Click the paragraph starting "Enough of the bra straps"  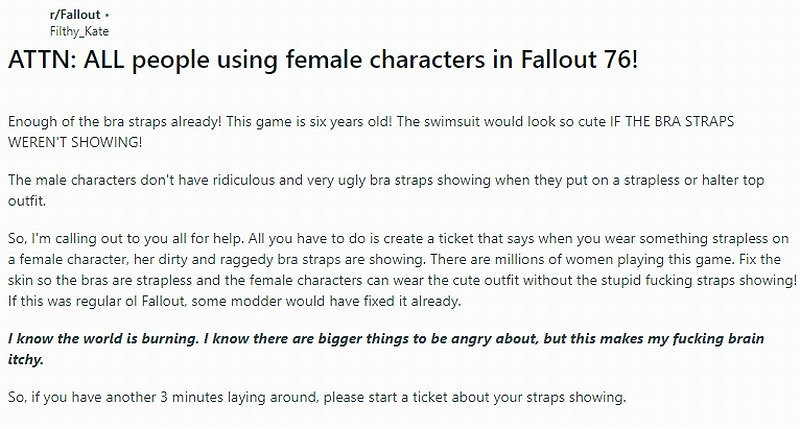pos(300,121)
